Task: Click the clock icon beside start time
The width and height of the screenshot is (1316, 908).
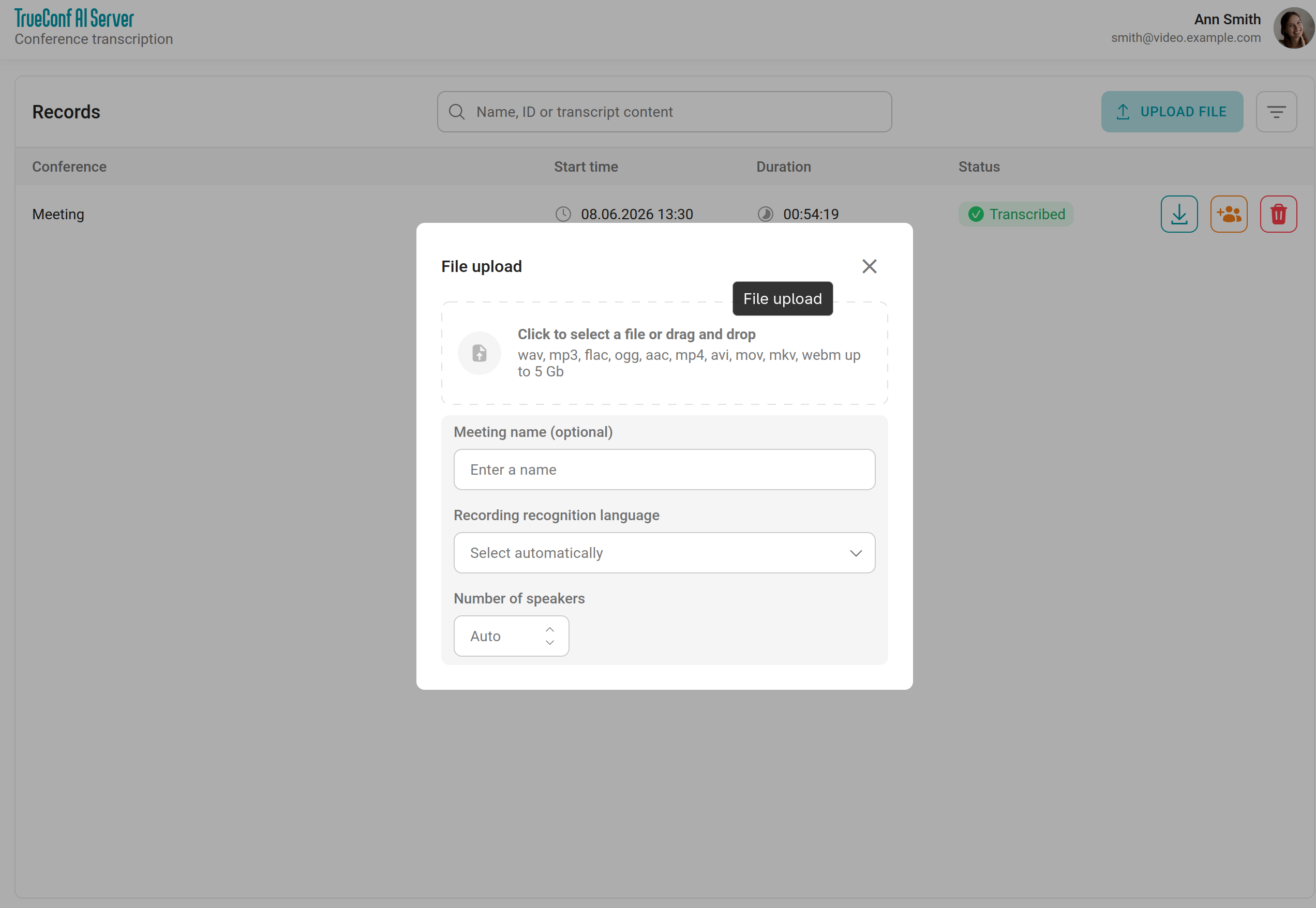Action: pos(563,214)
